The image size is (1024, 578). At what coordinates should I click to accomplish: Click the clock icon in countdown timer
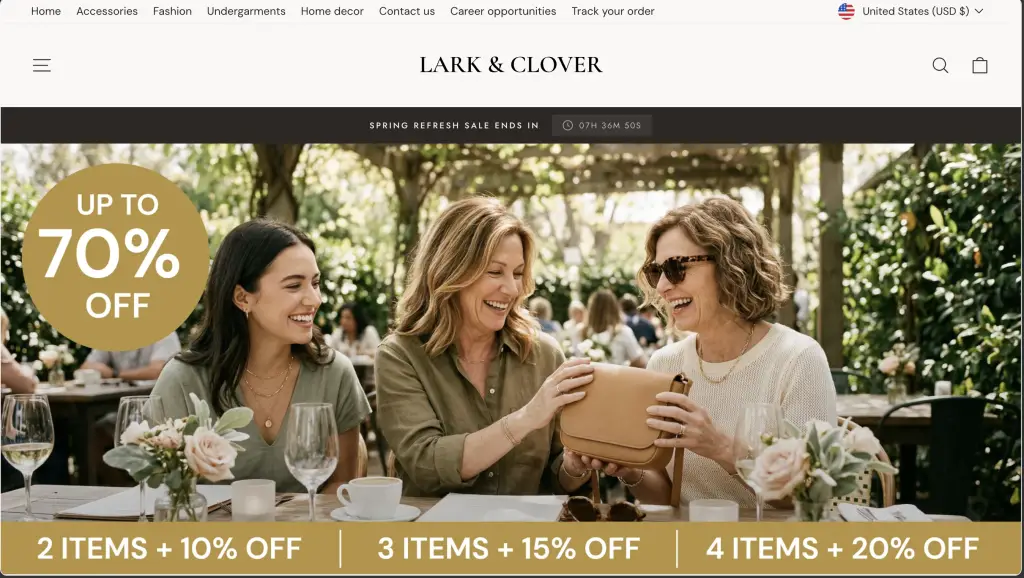(568, 125)
